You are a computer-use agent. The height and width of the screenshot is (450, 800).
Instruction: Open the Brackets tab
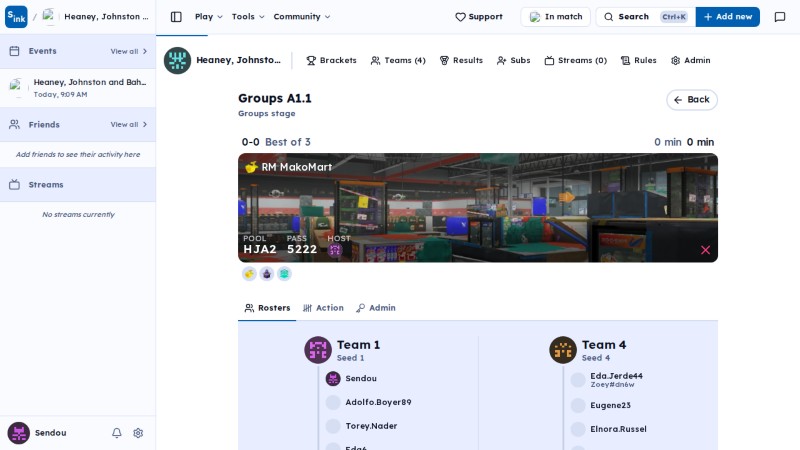point(331,60)
